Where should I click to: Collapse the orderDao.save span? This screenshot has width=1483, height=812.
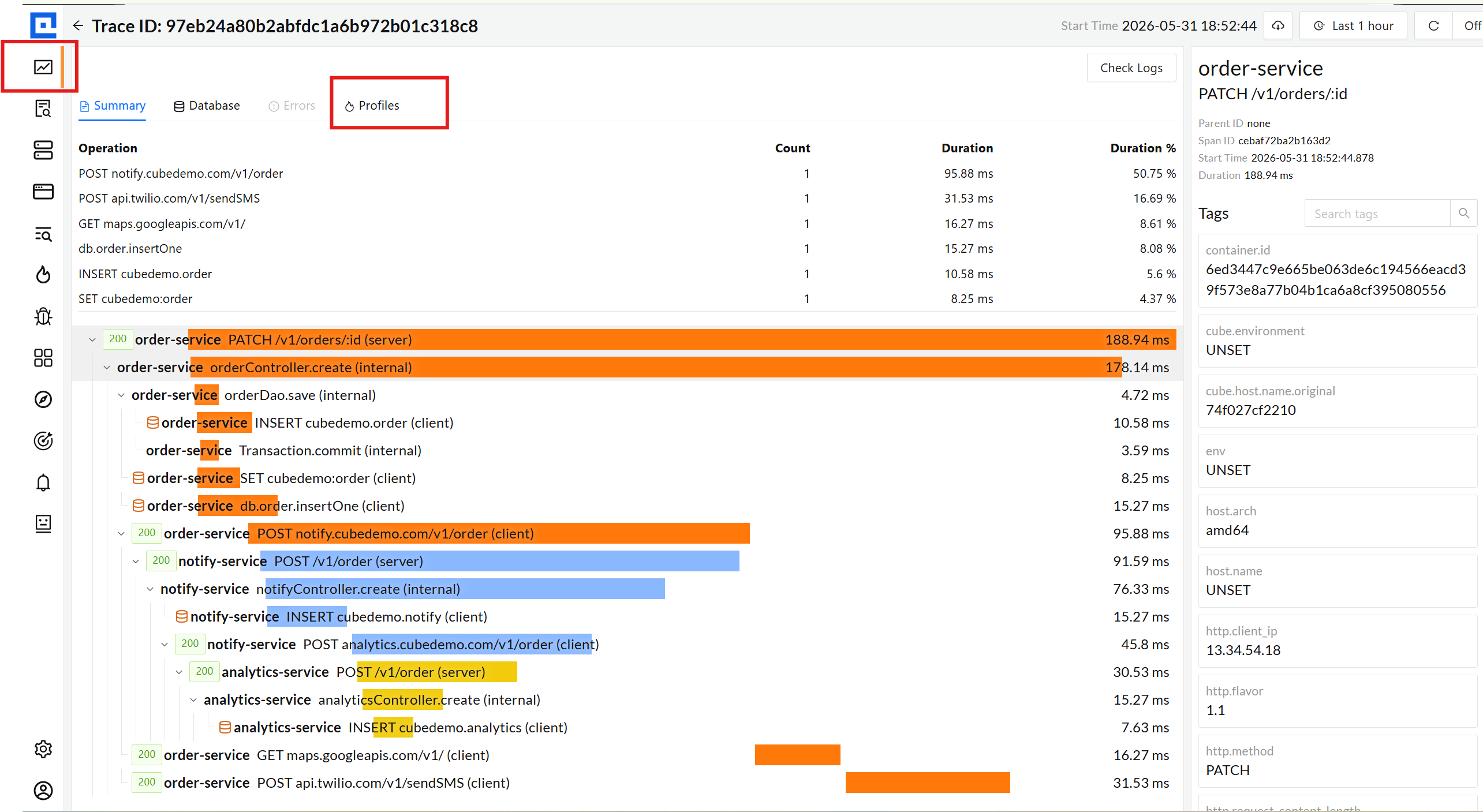(x=121, y=395)
